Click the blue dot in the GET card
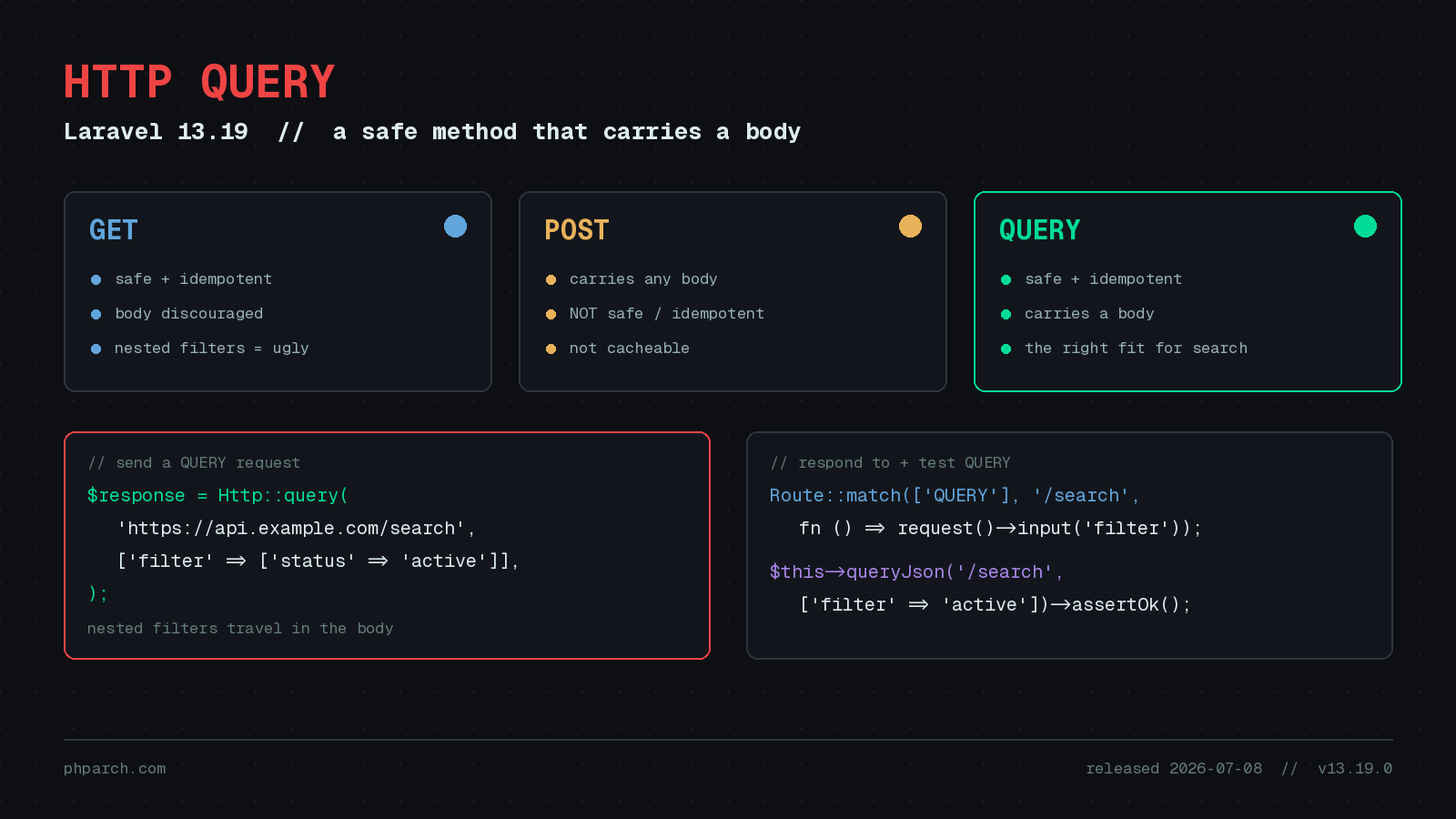Image resolution: width=1456 pixels, height=819 pixels. pos(455,227)
